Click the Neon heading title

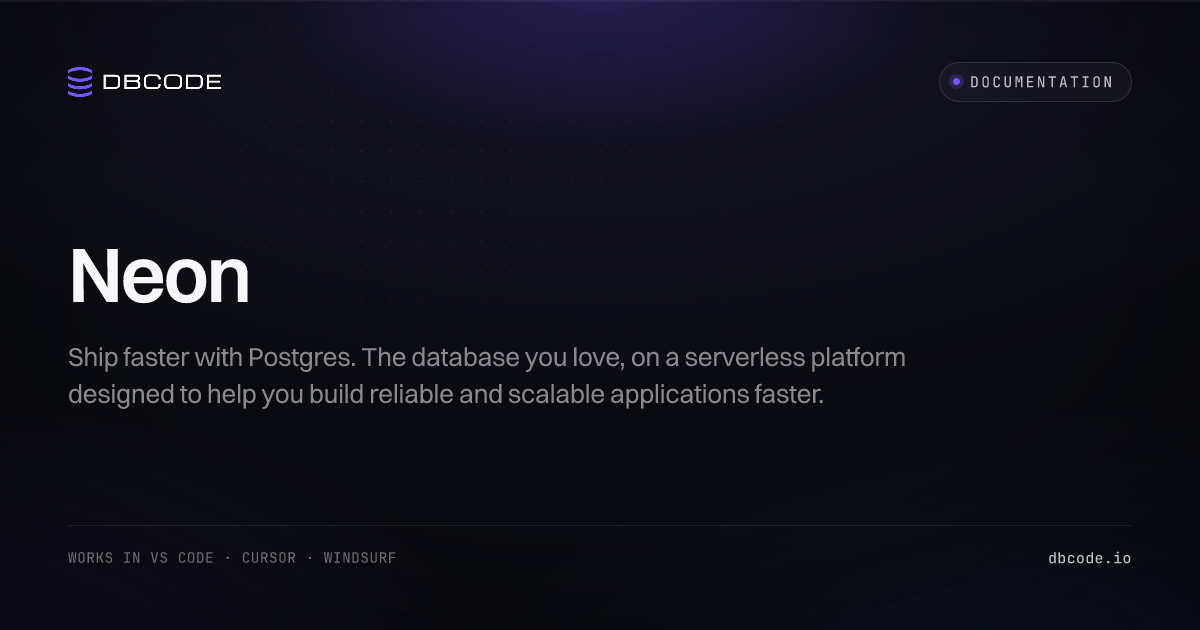(x=159, y=276)
